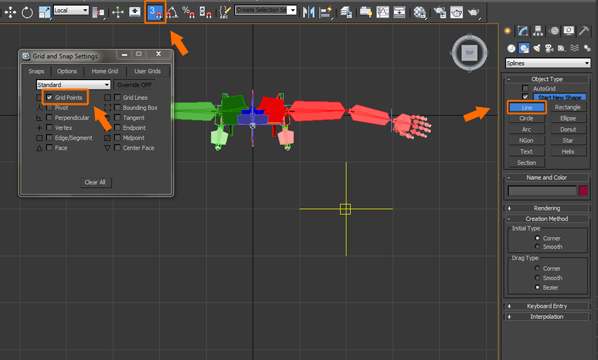The width and height of the screenshot is (598, 360).
Task: Open the Layer Manager icon
Action: (346, 12)
